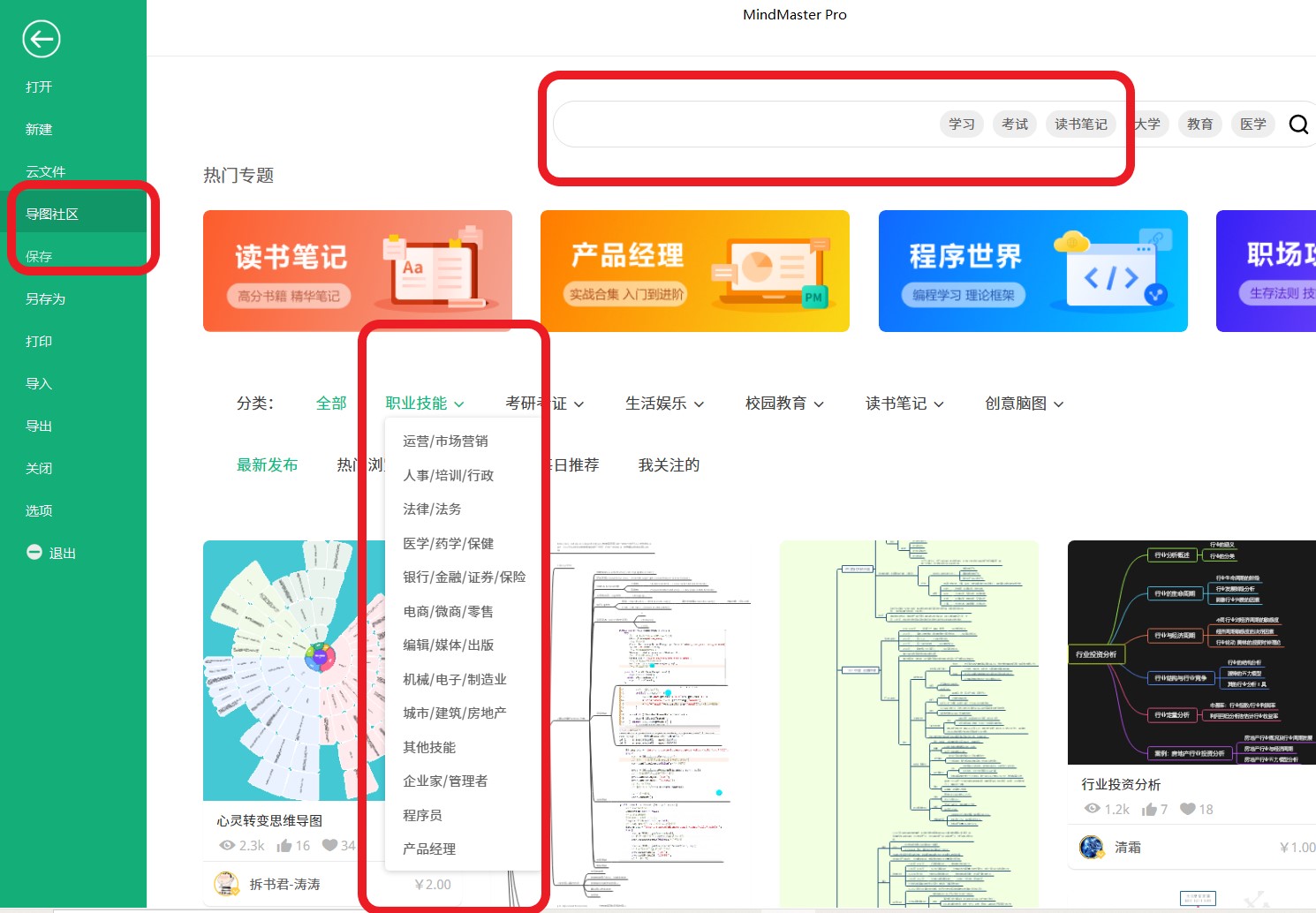Image resolution: width=1316 pixels, height=913 pixels.
Task: Open the 程序世界 hot topic banner
Action: click(x=1033, y=271)
